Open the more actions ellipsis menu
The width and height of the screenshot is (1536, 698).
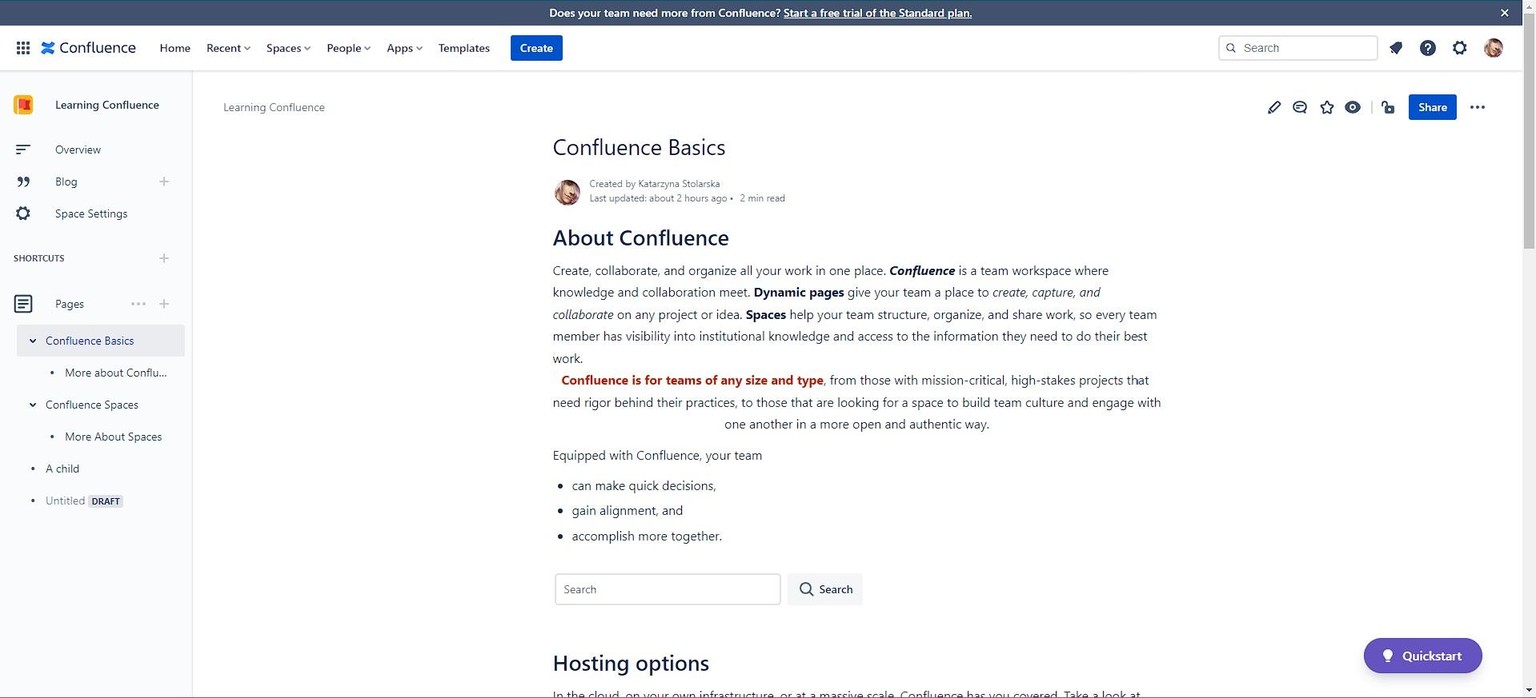(x=1478, y=107)
